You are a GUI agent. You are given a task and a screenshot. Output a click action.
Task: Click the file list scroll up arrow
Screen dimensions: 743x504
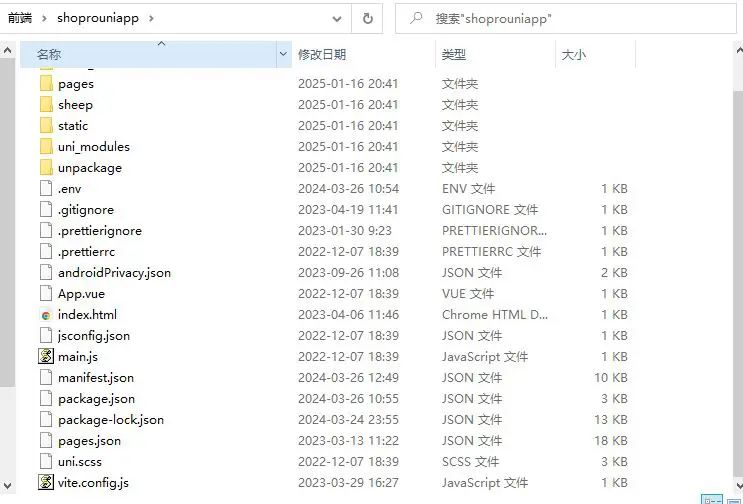tap(738, 49)
